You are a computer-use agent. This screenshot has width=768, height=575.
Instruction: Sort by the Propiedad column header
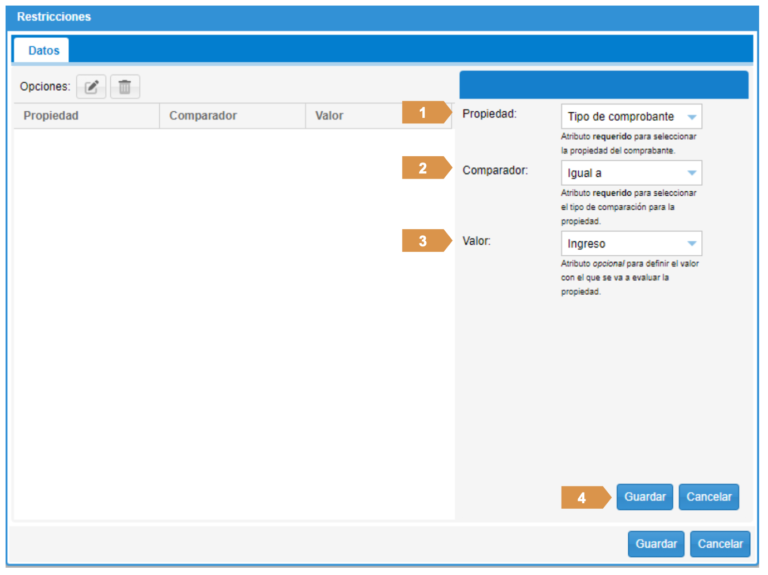pyautogui.click(x=51, y=116)
